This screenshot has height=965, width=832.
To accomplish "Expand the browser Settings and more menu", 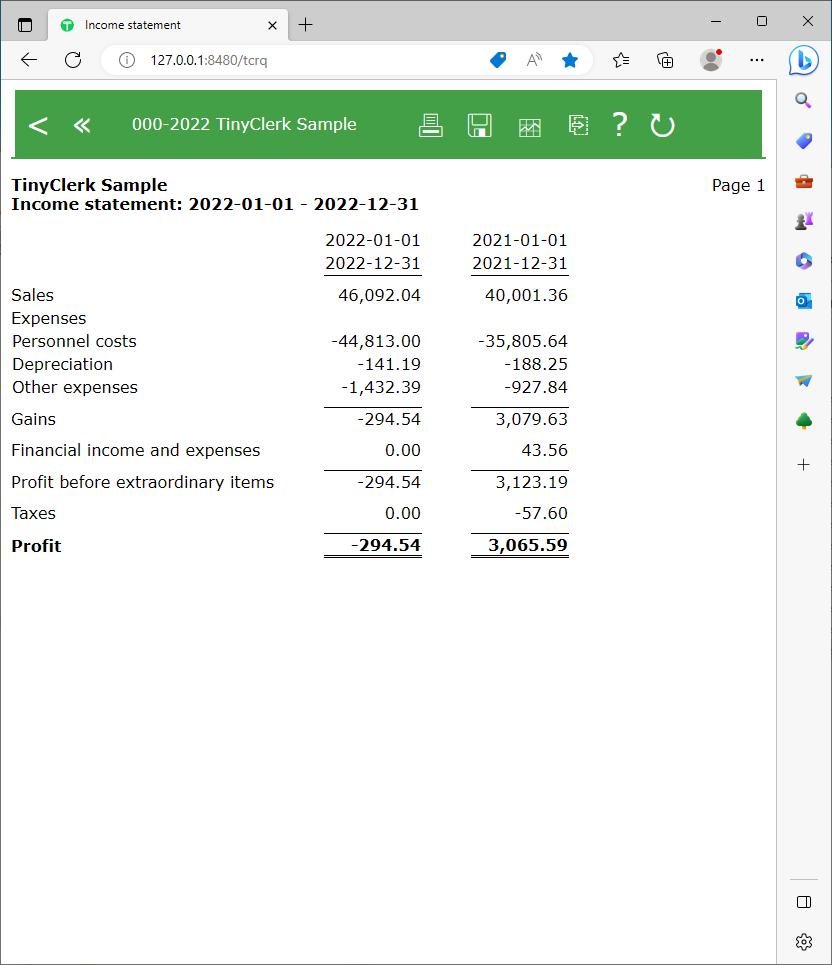I will (756, 60).
